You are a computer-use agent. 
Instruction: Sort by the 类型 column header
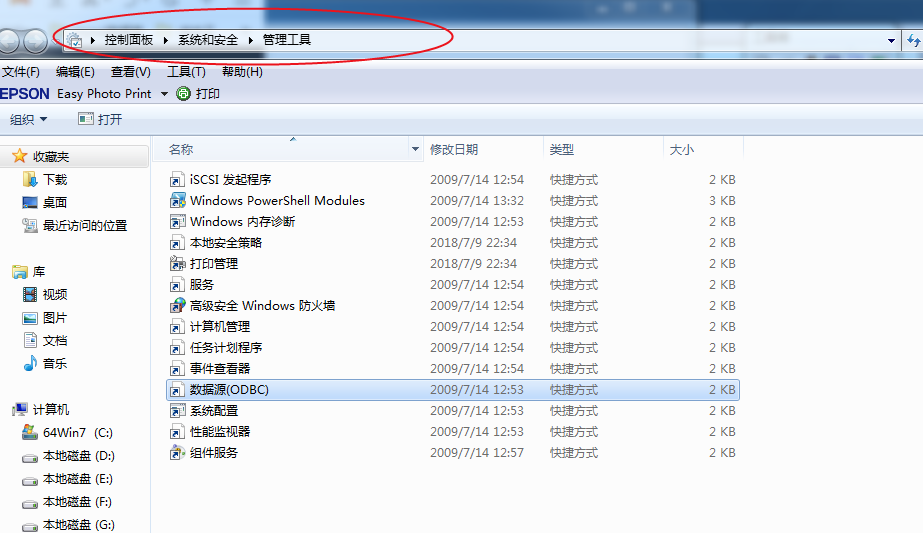coord(603,149)
